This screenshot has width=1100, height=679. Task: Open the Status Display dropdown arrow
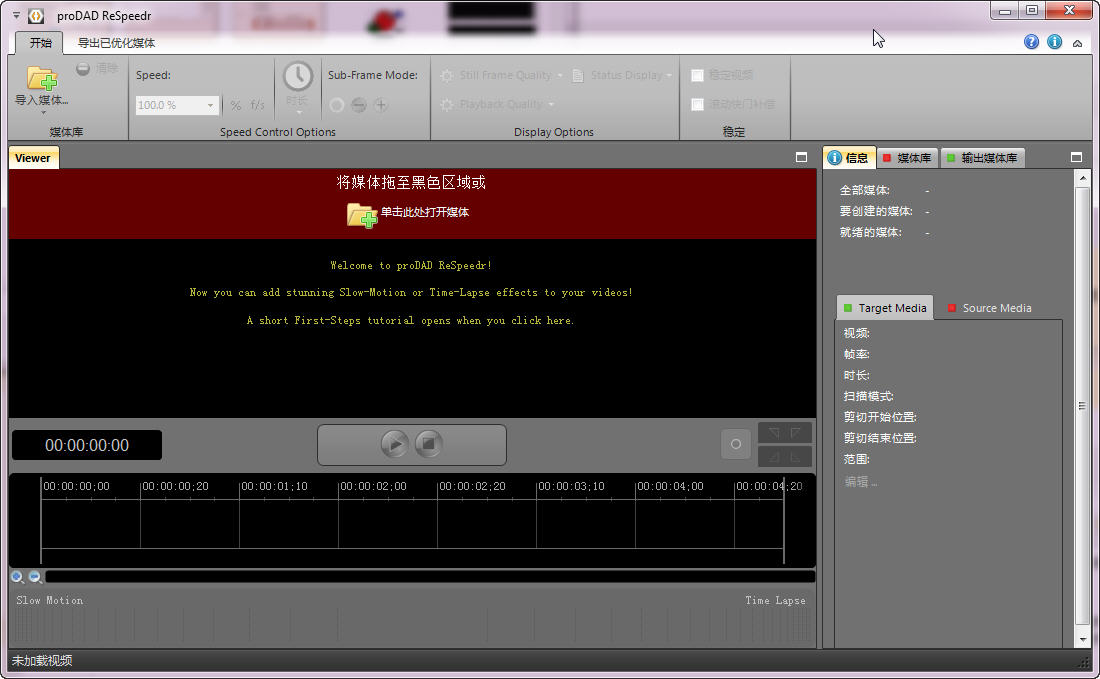point(669,76)
